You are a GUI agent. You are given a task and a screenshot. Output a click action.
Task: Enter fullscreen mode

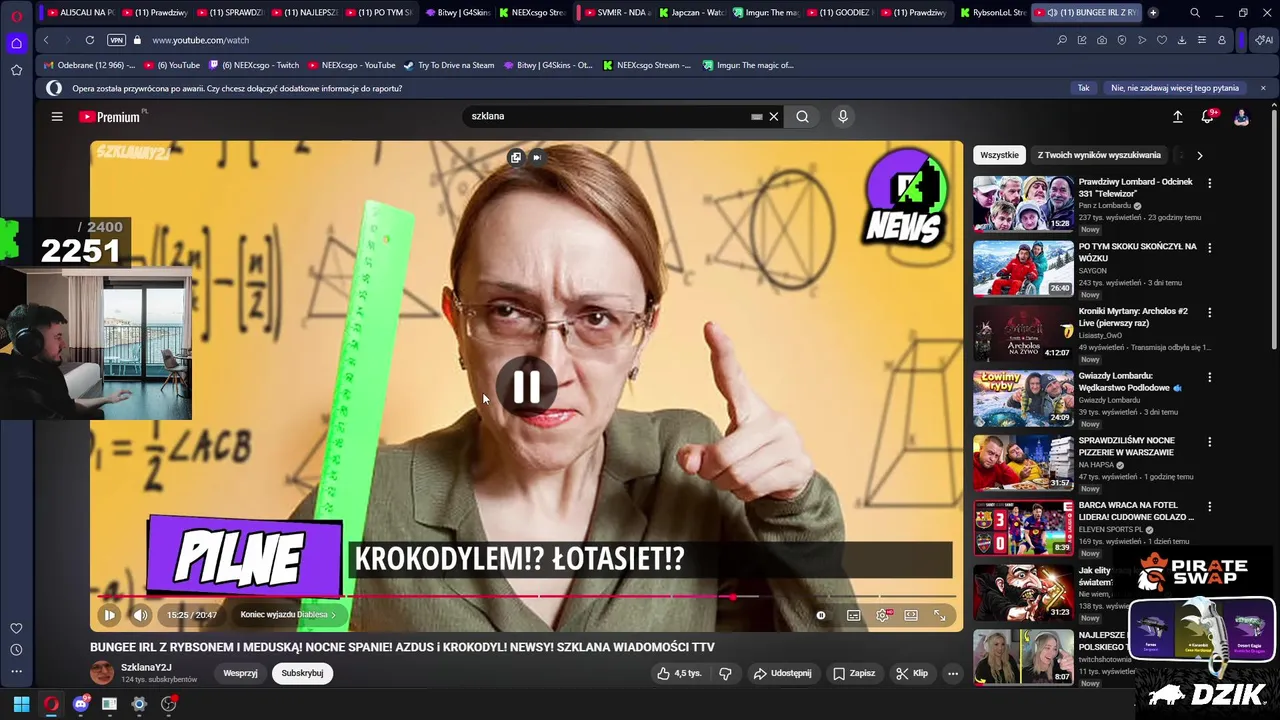click(x=940, y=615)
